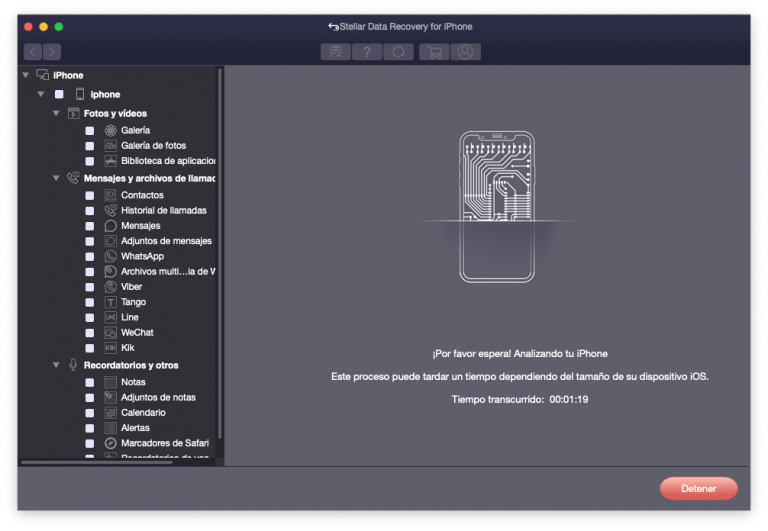This screenshot has width=768, height=531.
Task: Click the Line icon
Action: coord(111,317)
